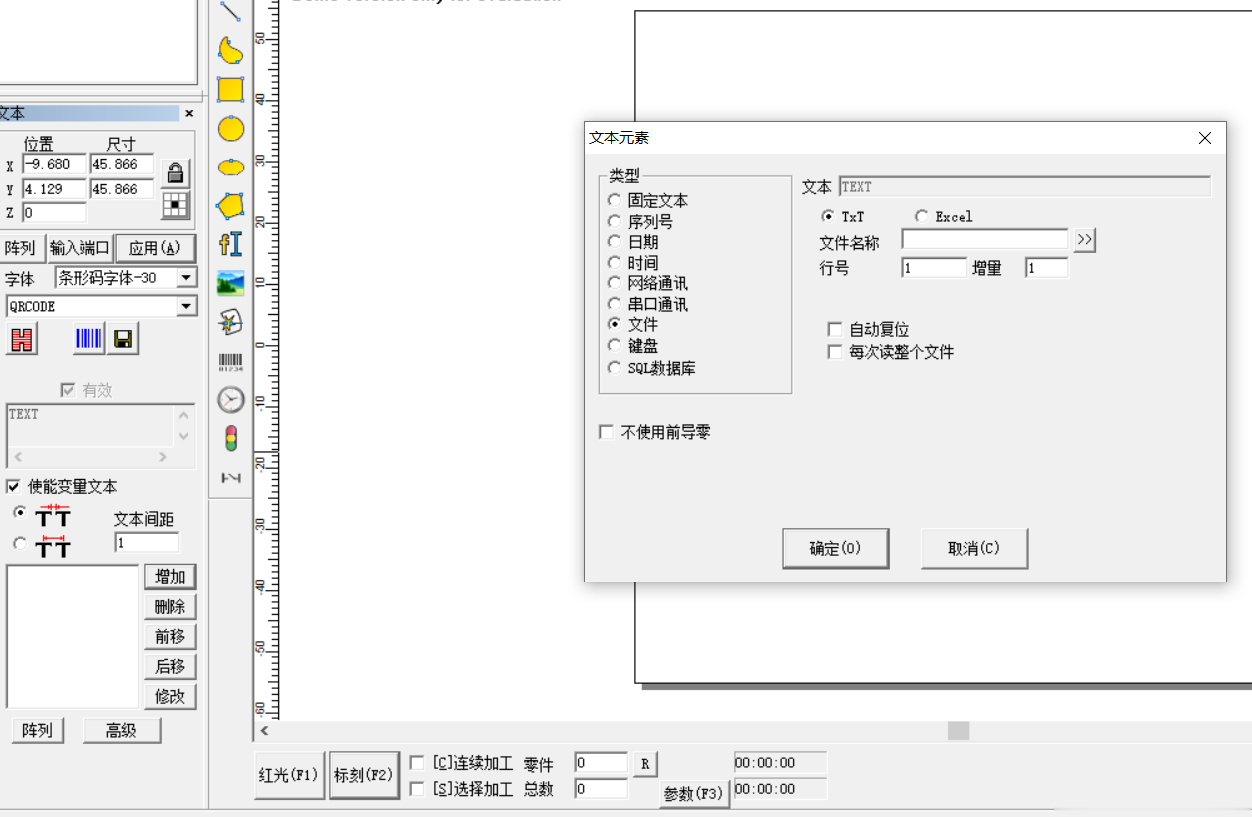
Task: Reset part count with R button
Action: (645, 764)
